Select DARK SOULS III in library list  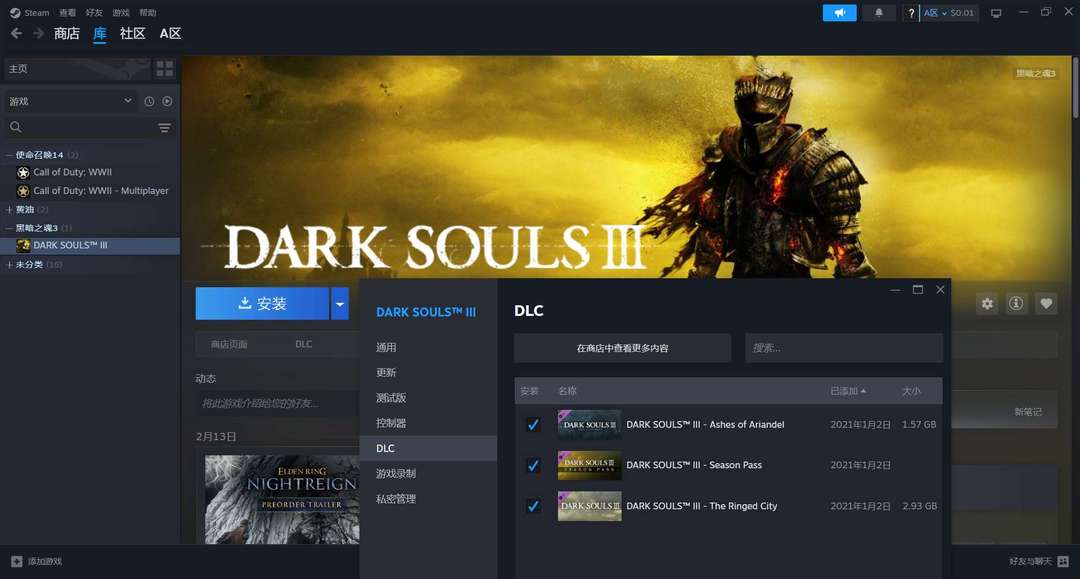pyautogui.click(x=90, y=246)
